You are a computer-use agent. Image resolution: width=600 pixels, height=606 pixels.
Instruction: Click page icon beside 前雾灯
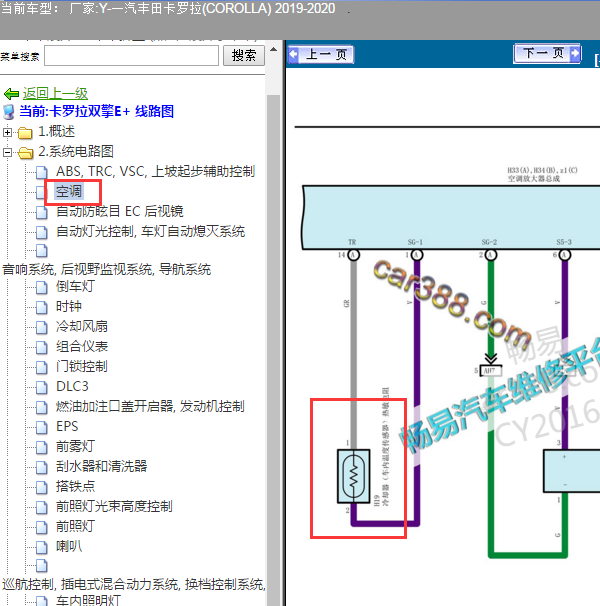(41, 448)
